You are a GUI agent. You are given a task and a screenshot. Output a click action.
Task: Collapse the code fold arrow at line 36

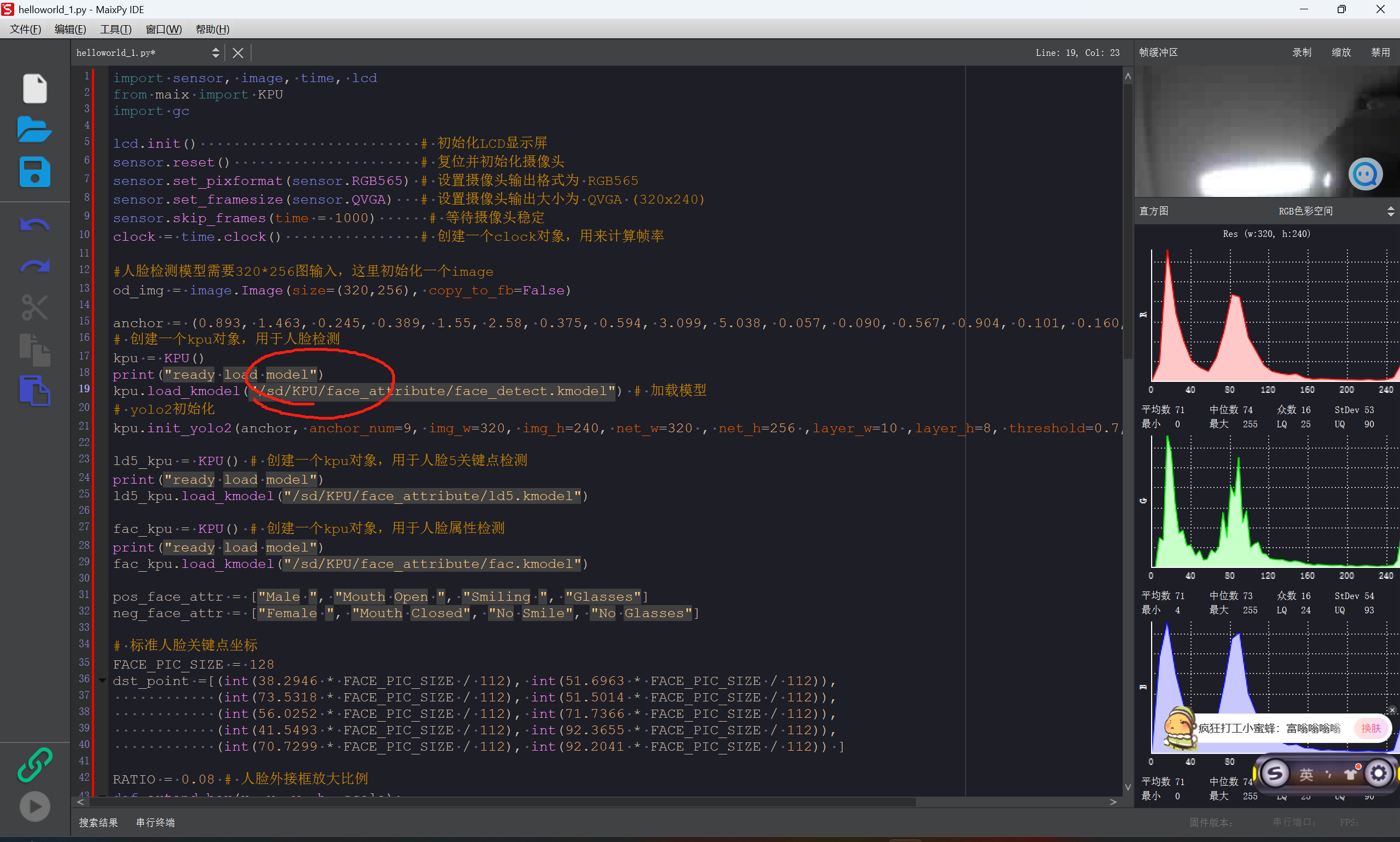102,680
